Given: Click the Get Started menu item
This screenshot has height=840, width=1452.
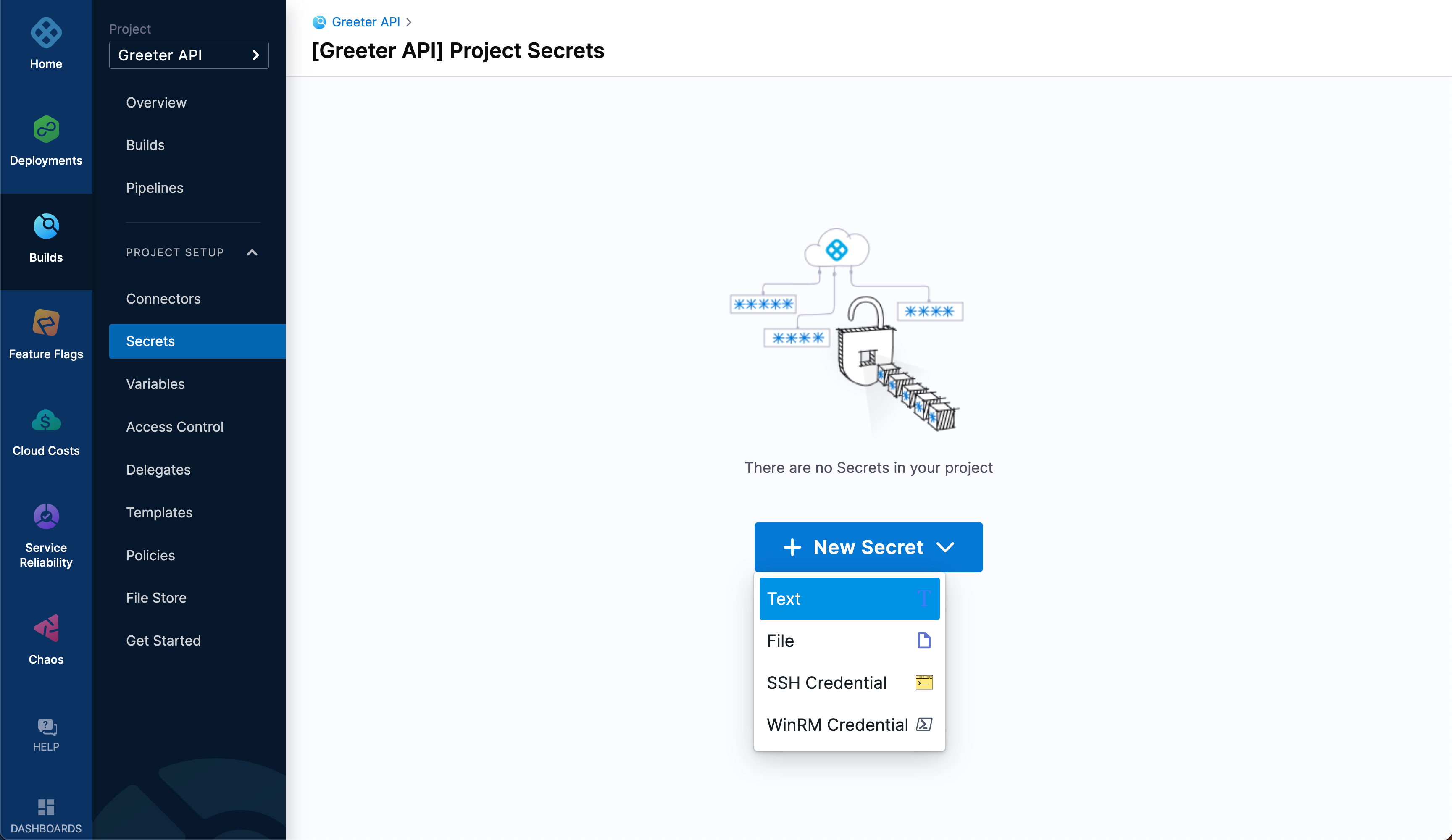Looking at the screenshot, I should [x=163, y=640].
